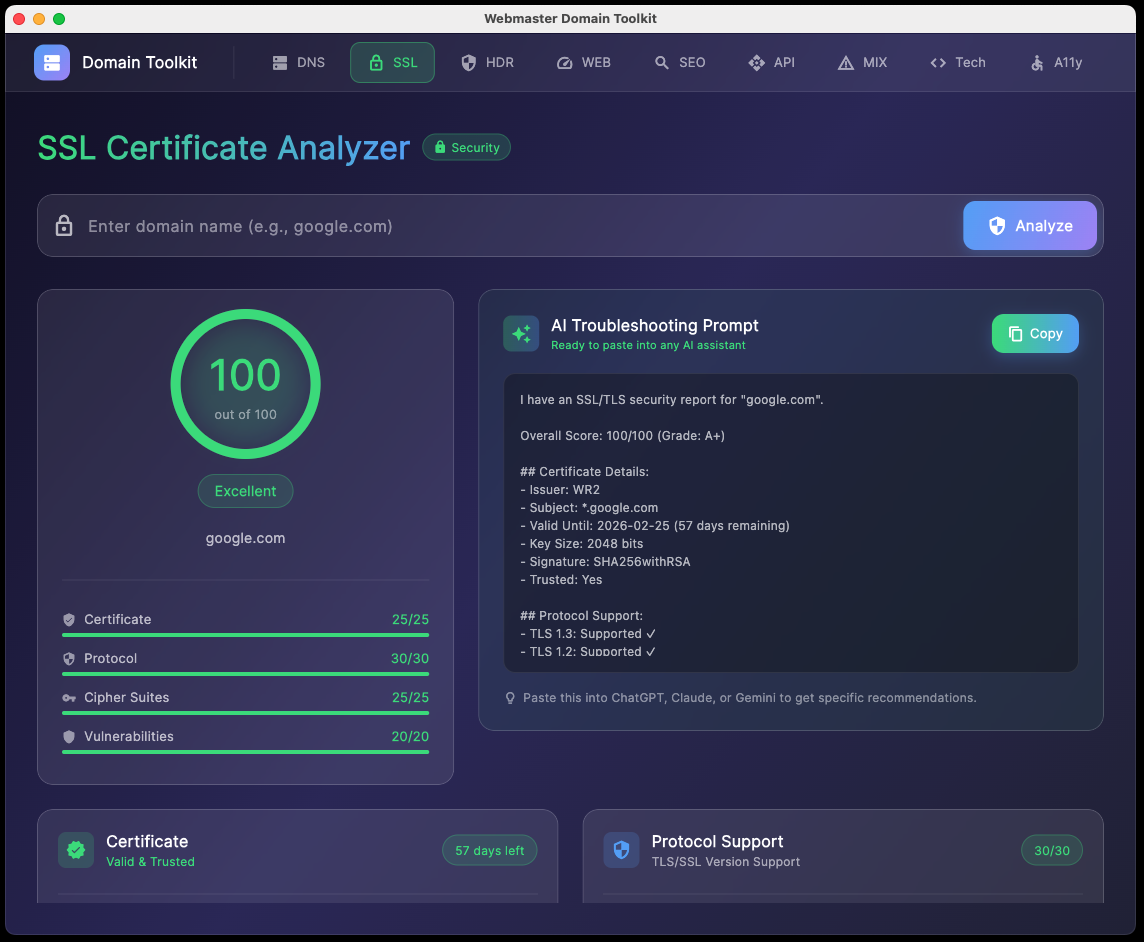Click the "57 days left" badge

(x=489, y=849)
